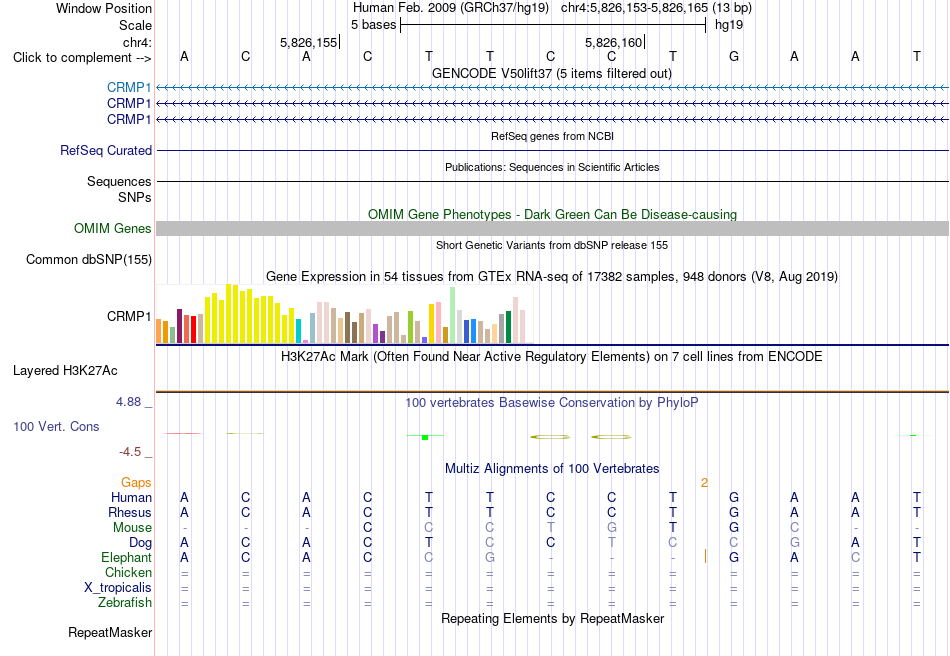Click the chr4:5,826,153-5,826,165 (13 bp) text
Image resolution: width=950 pixels, height=656 pixels.
click(656, 8)
